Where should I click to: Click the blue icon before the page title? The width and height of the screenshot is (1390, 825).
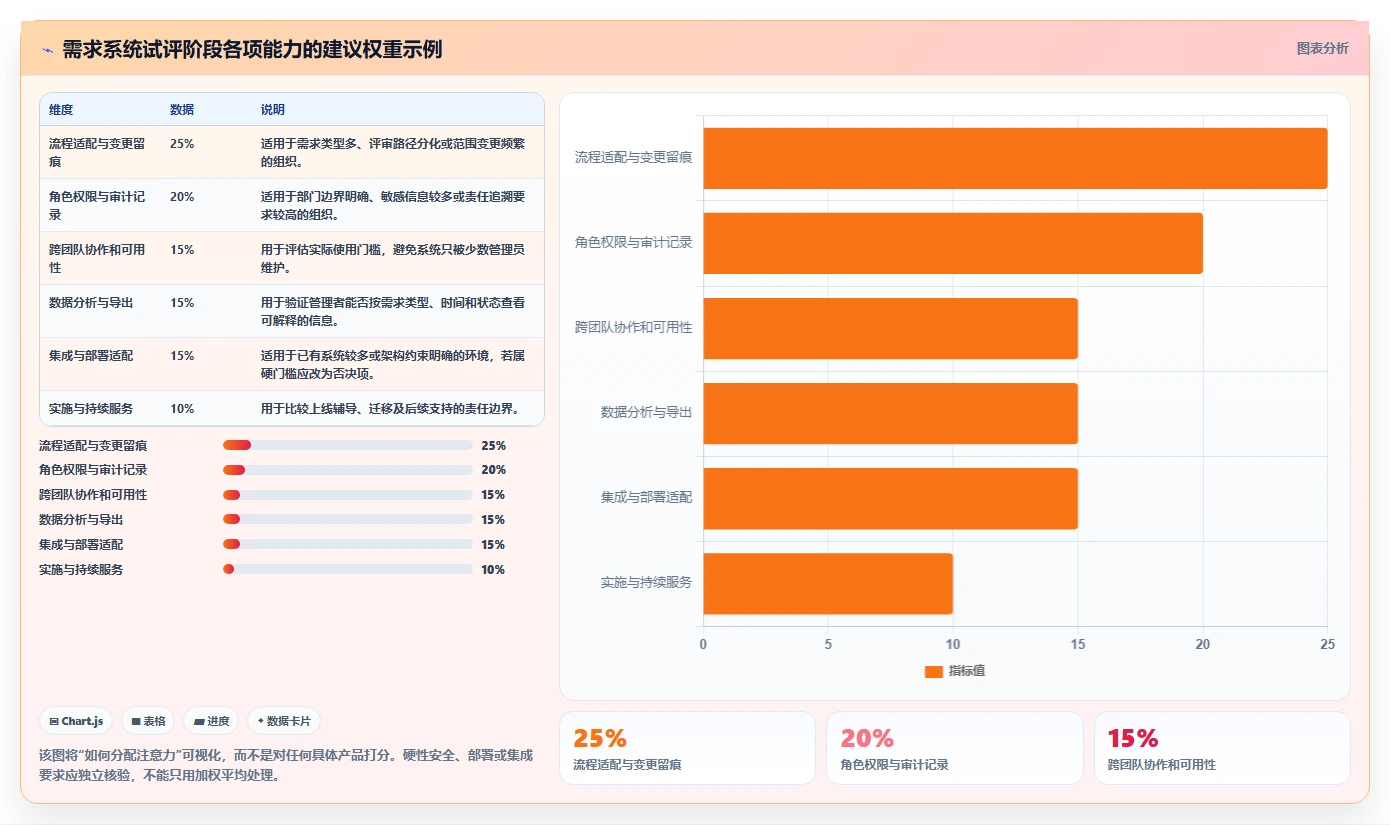[x=48, y=49]
